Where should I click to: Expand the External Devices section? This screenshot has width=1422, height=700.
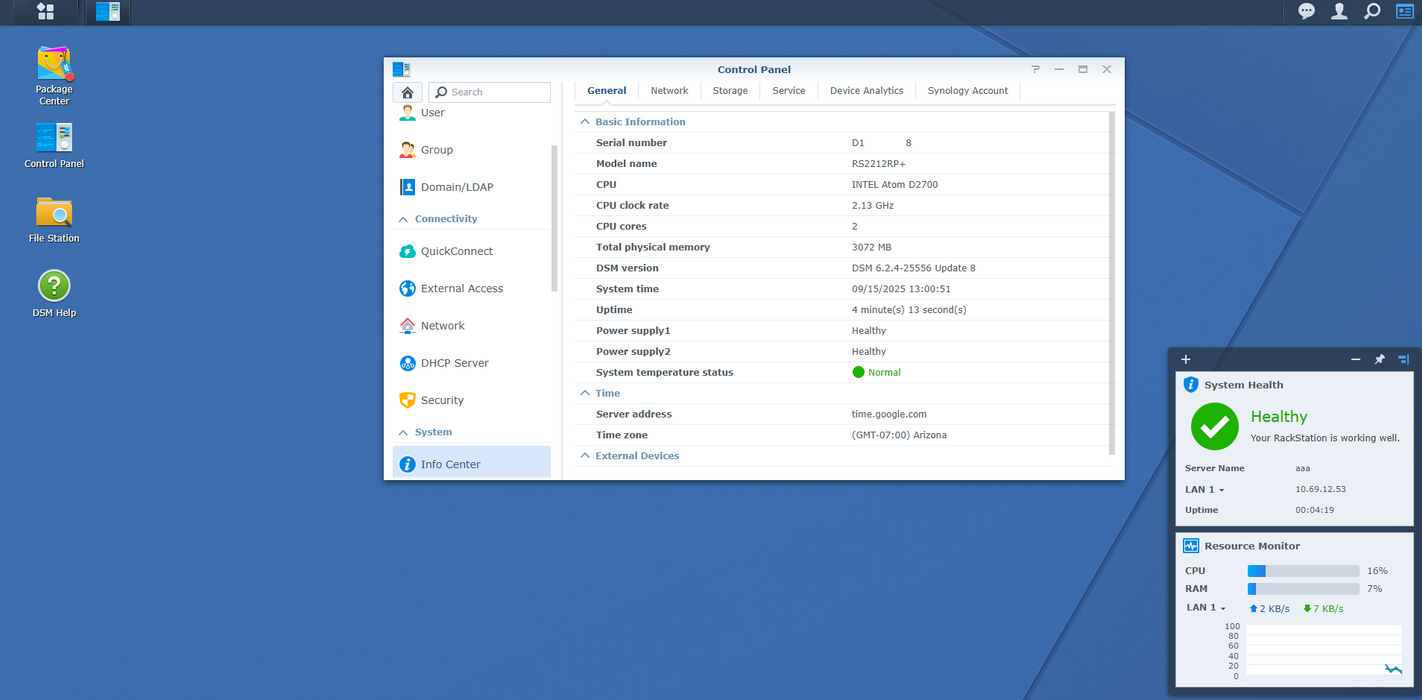tap(586, 456)
